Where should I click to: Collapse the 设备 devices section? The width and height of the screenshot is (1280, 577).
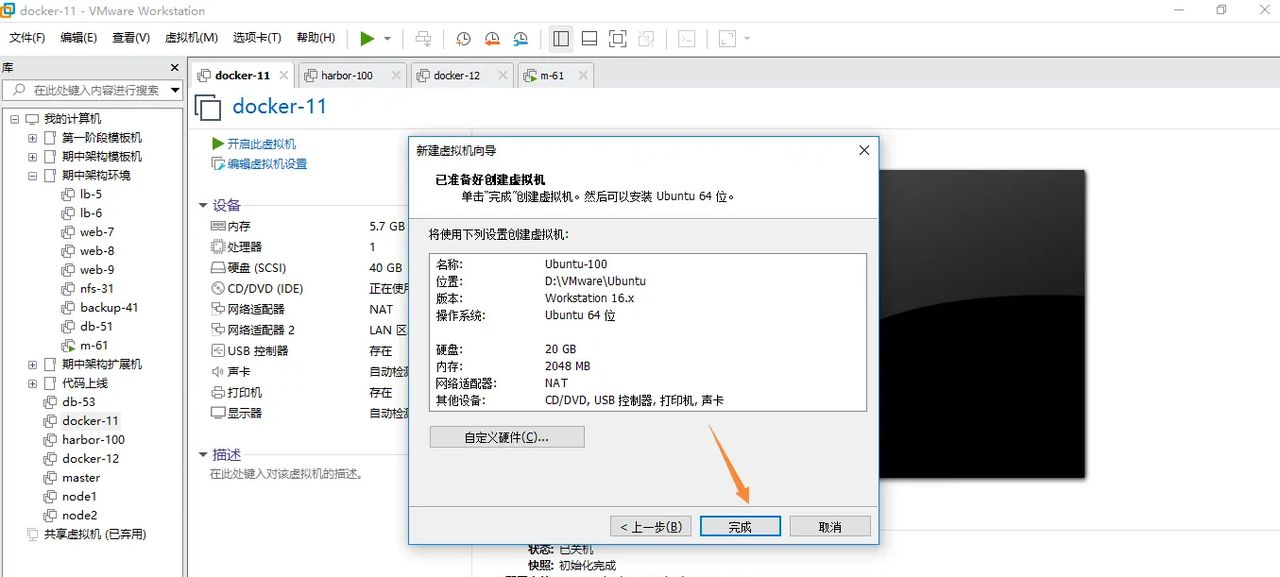[x=204, y=204]
